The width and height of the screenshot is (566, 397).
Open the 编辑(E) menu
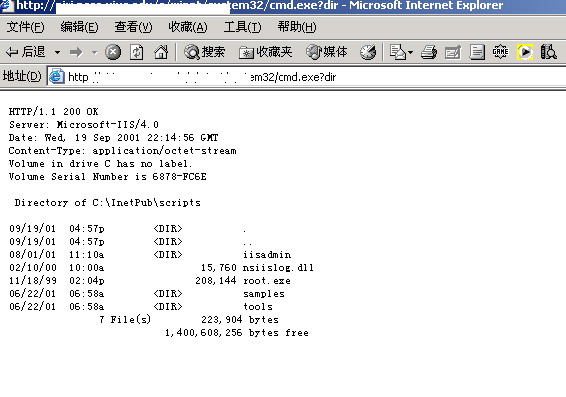pyautogui.click(x=79, y=27)
